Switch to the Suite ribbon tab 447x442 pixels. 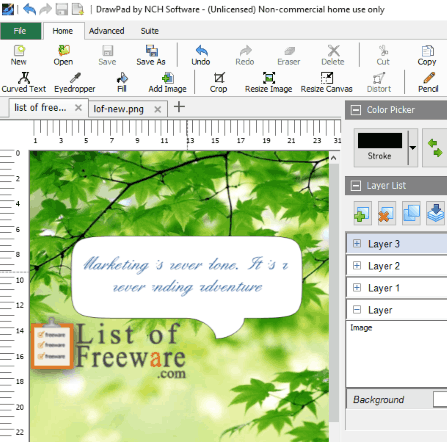[150, 31]
